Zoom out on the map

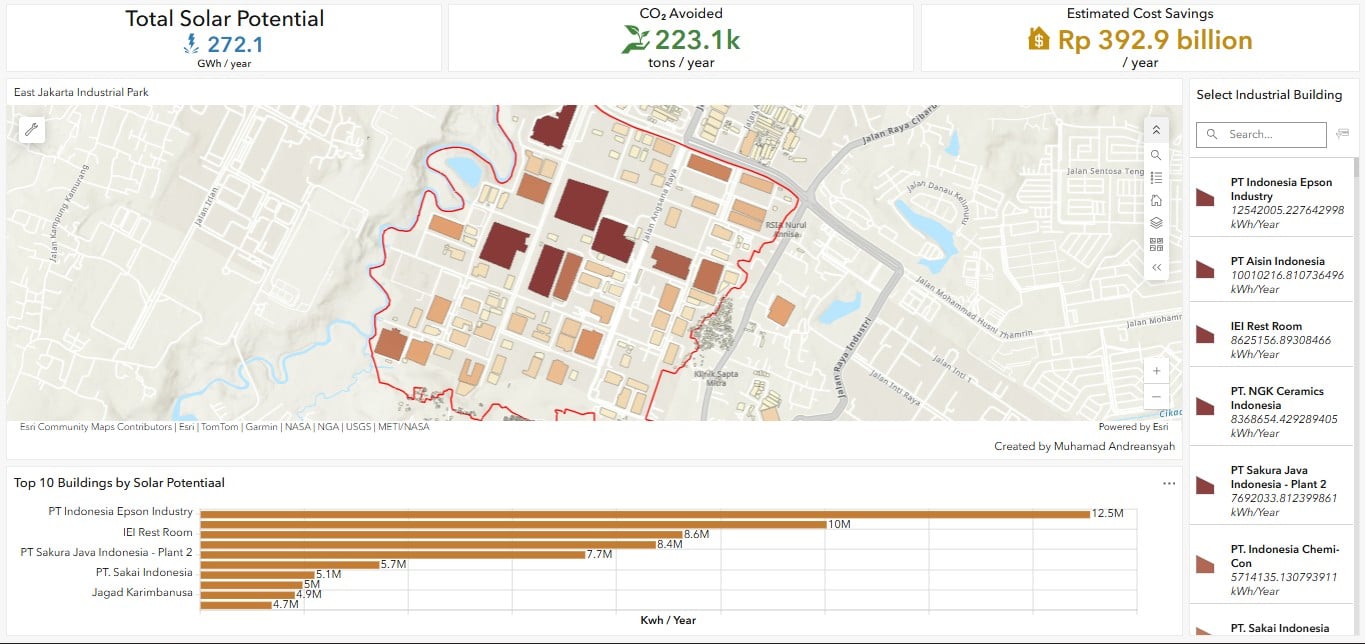pyautogui.click(x=1156, y=396)
